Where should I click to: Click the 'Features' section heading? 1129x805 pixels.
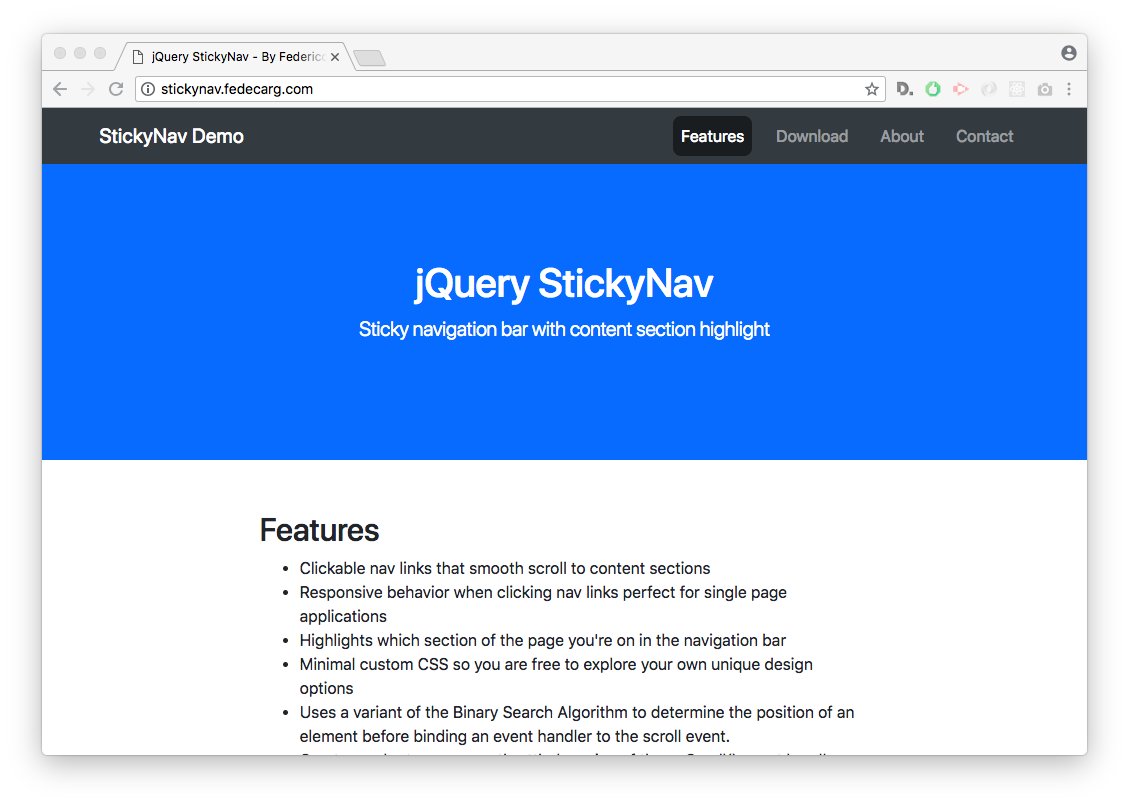[x=319, y=530]
